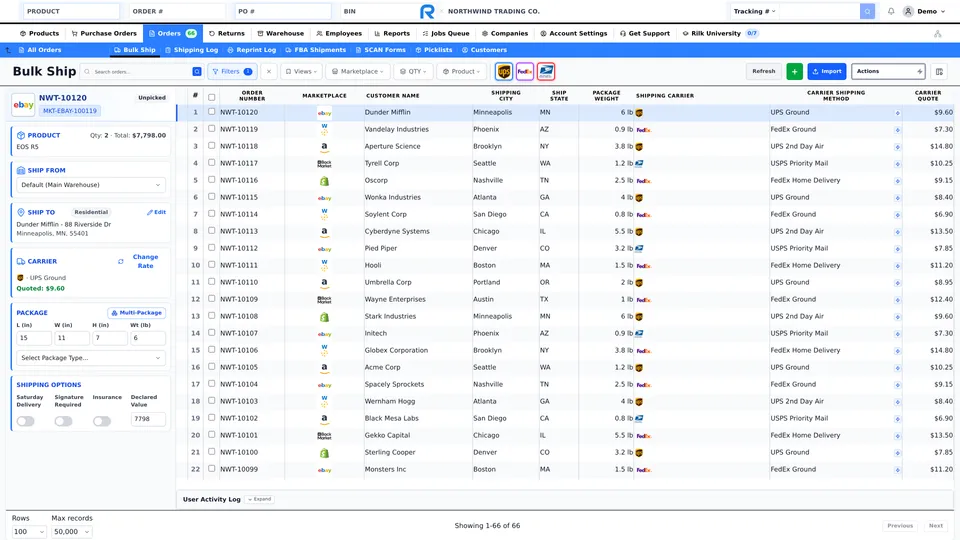This screenshot has width=960, height=540.
Task: Click the carrier refresh rate icon
Action: (121, 261)
